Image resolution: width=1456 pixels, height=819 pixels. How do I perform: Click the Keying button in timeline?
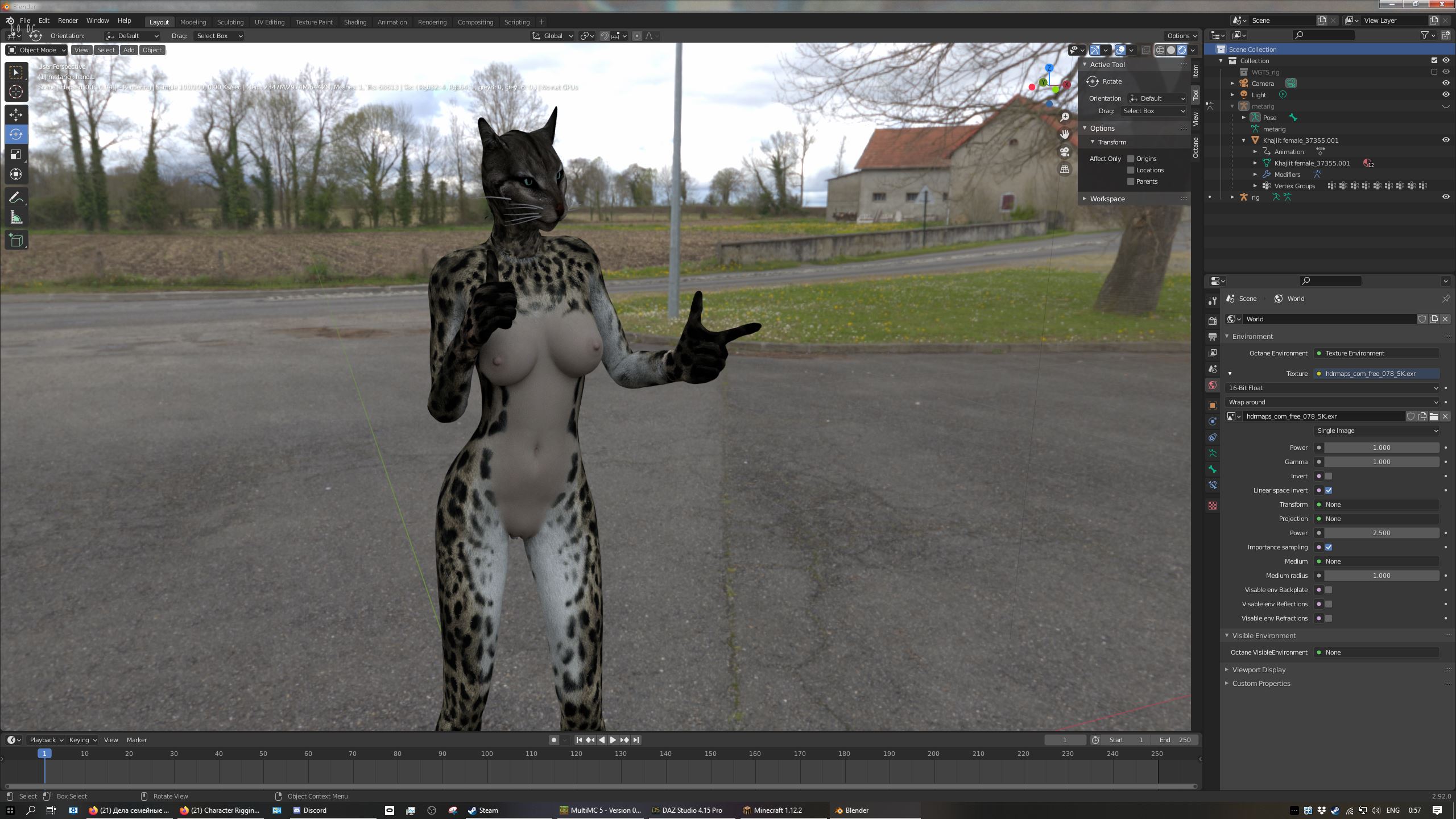(82, 740)
